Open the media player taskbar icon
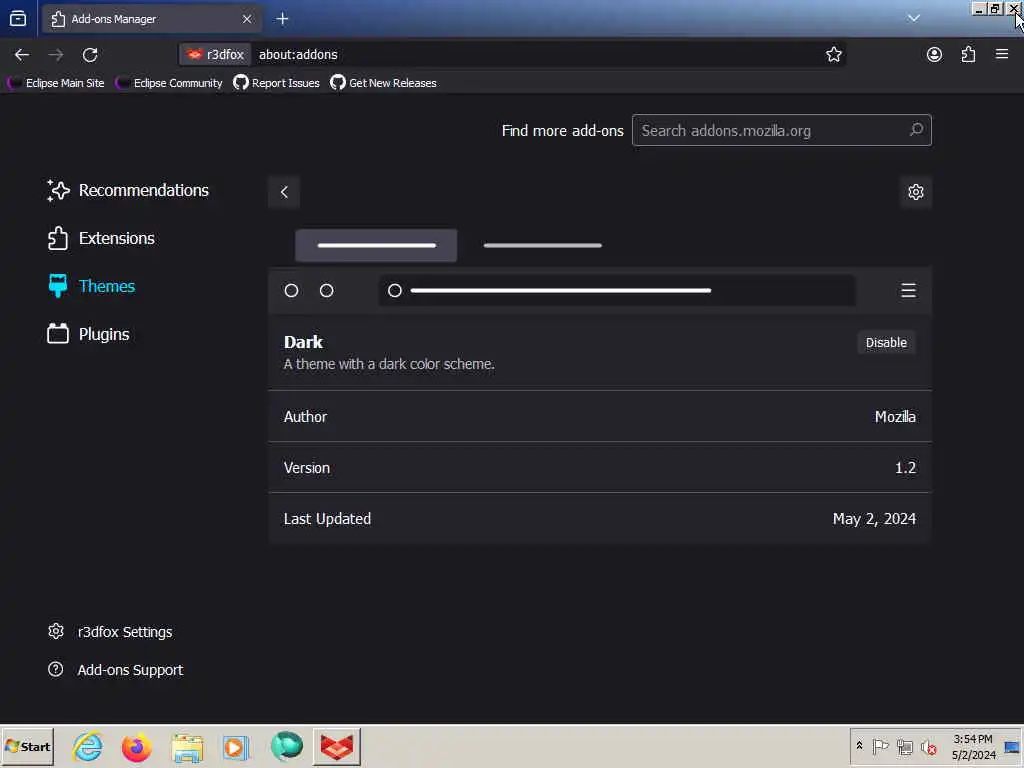This screenshot has height=768, width=1024. (236, 746)
